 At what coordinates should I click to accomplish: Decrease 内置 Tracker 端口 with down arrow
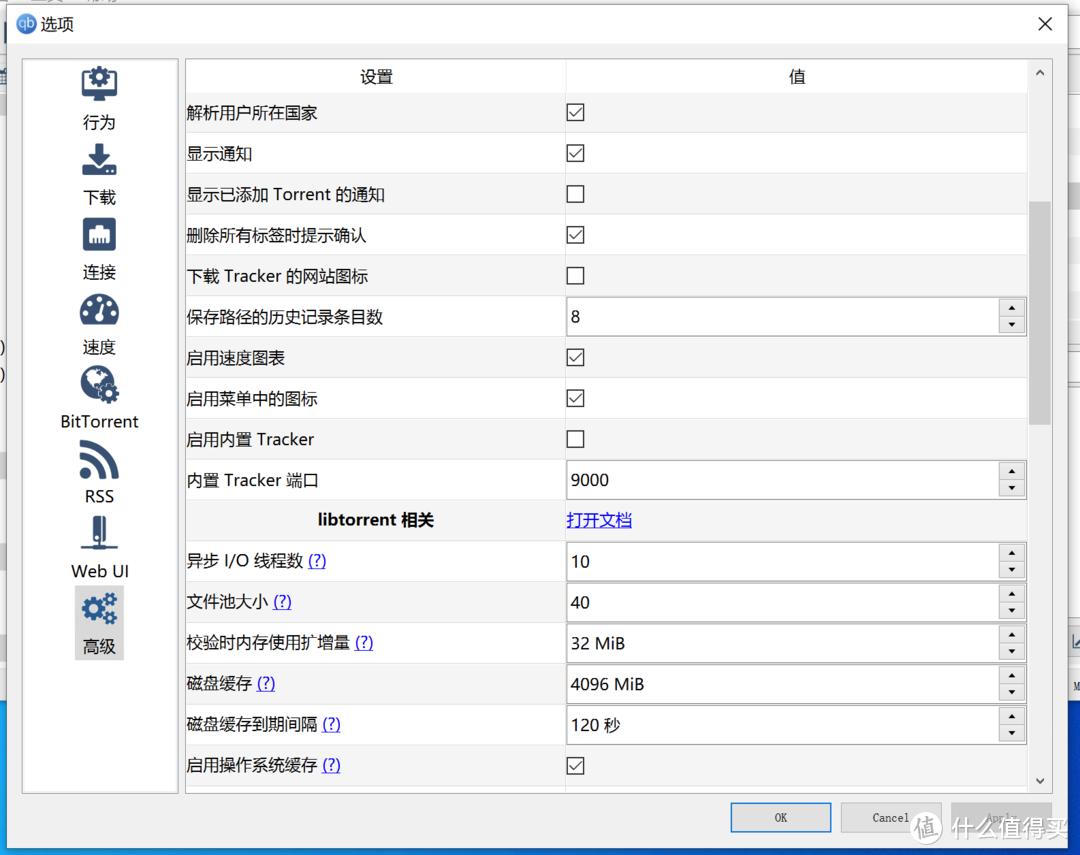coord(1012,488)
